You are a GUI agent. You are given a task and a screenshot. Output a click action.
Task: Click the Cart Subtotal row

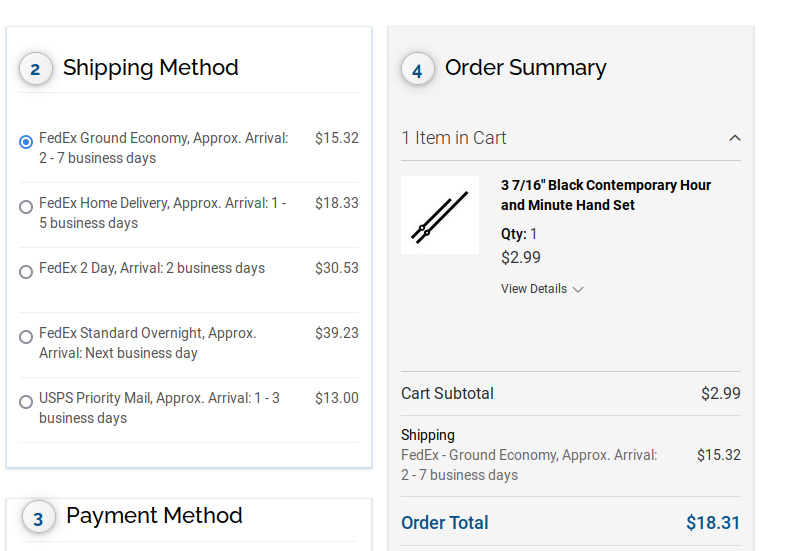(571, 394)
